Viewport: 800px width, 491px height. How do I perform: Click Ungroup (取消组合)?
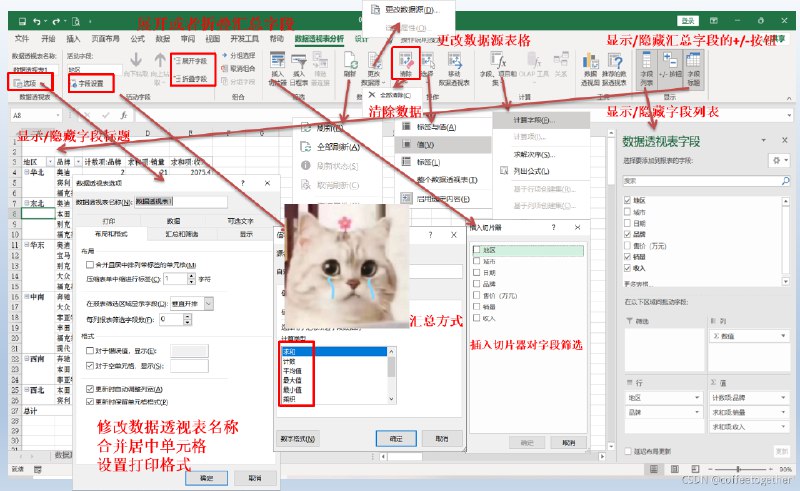[238, 68]
